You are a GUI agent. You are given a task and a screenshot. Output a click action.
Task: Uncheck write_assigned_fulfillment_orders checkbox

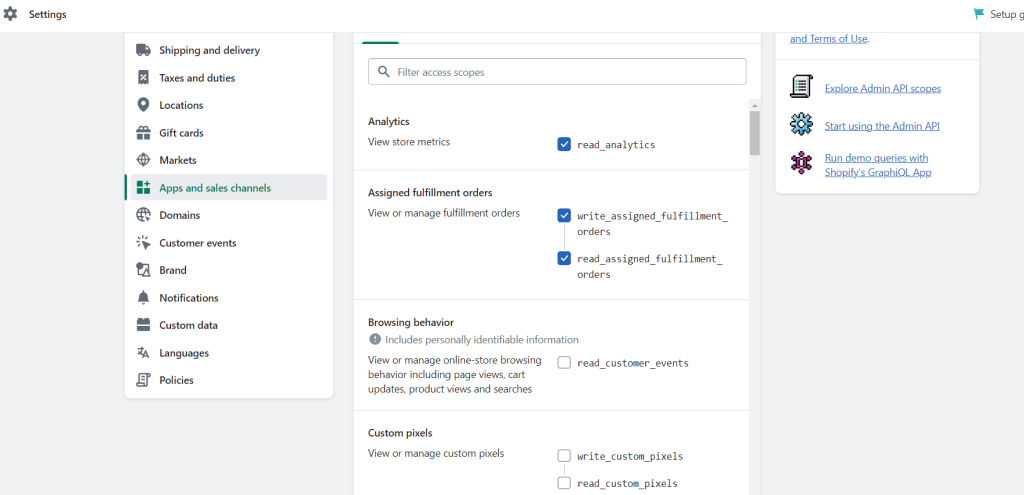point(564,216)
